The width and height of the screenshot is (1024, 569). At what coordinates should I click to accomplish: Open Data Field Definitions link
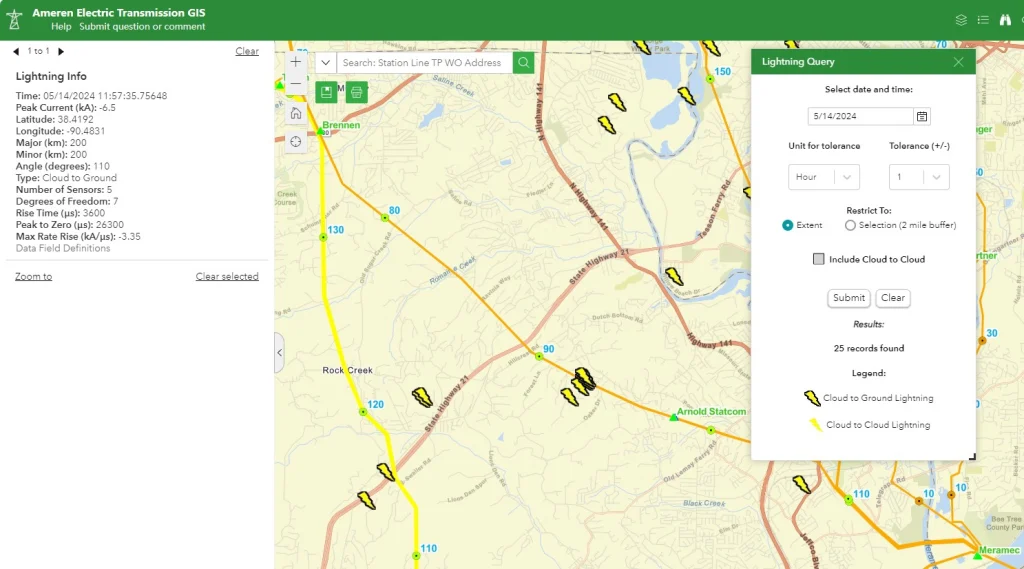pos(63,248)
